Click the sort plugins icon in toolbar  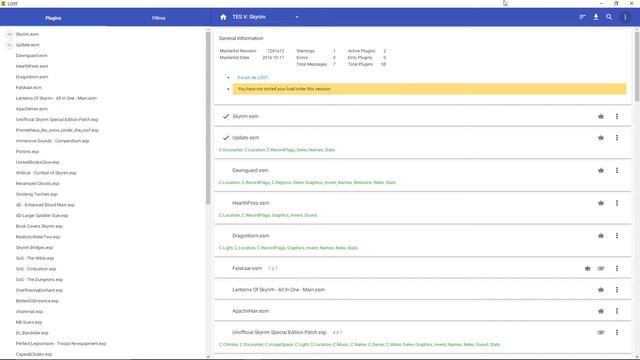(582, 17)
